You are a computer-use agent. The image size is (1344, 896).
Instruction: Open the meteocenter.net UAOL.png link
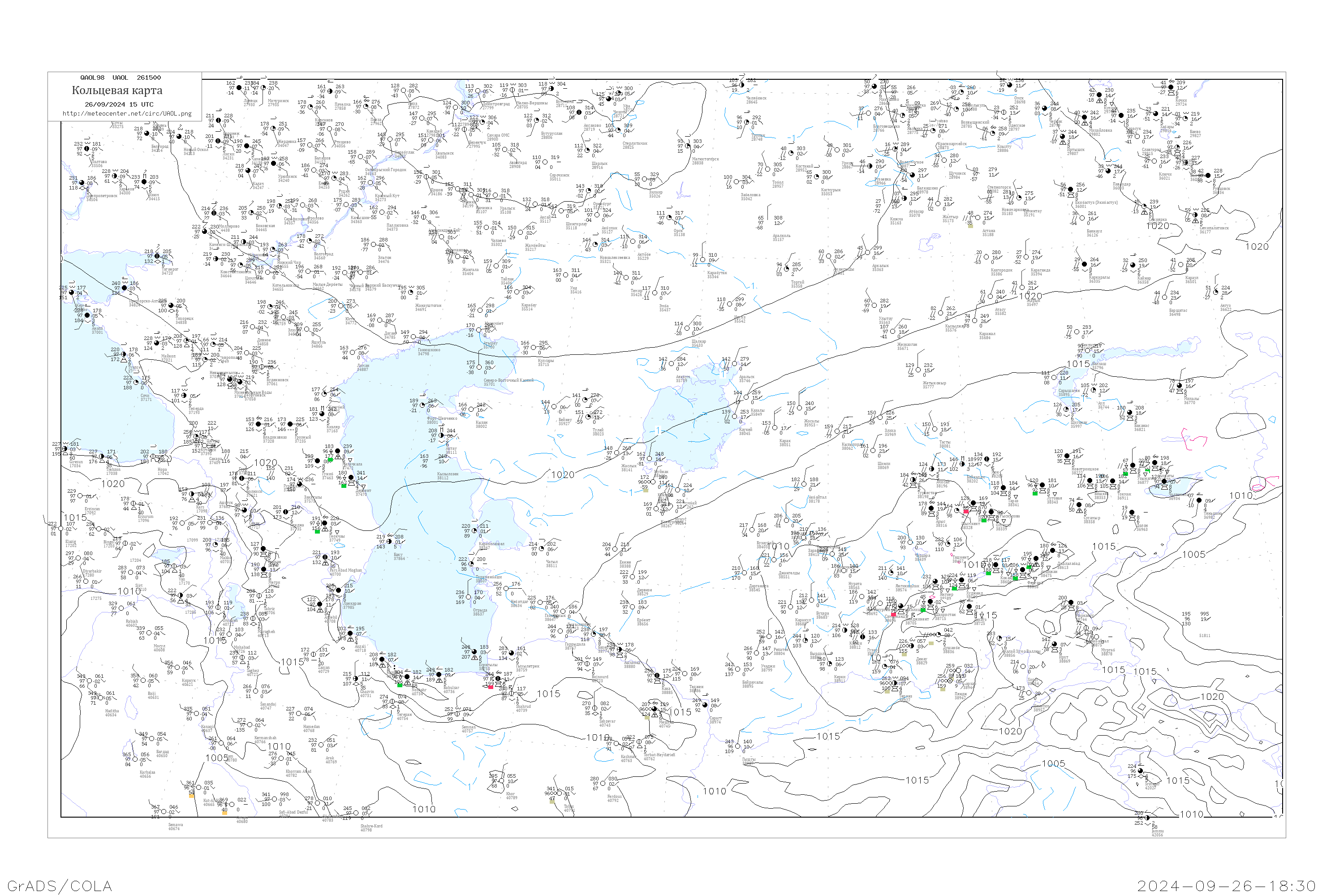click(x=126, y=114)
